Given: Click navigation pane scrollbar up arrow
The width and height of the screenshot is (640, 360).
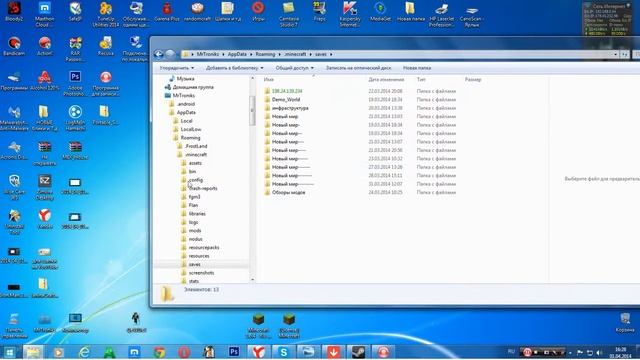Looking at the screenshot, I should (252, 78).
